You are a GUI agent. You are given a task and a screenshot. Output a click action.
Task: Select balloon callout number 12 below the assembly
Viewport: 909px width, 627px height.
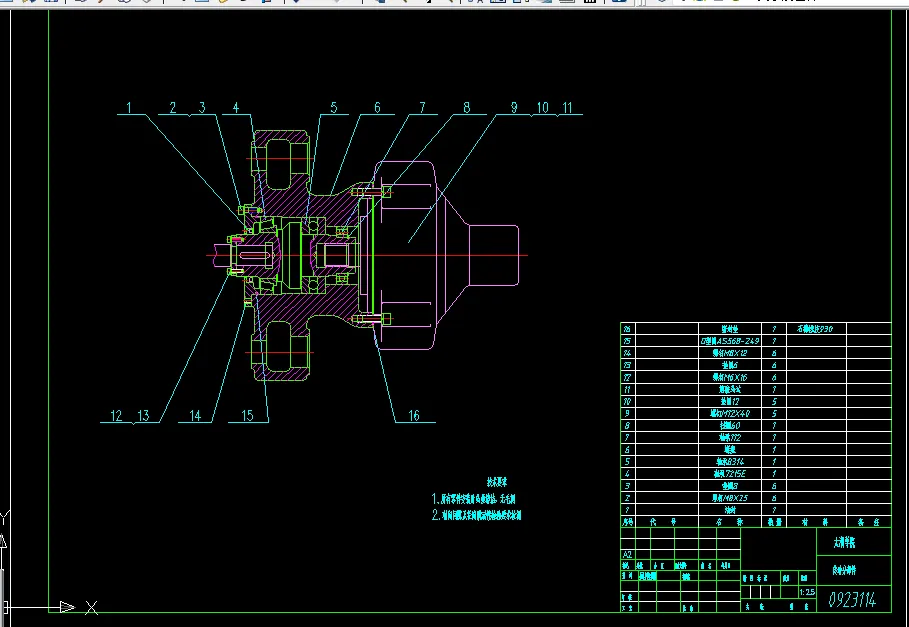click(x=116, y=415)
